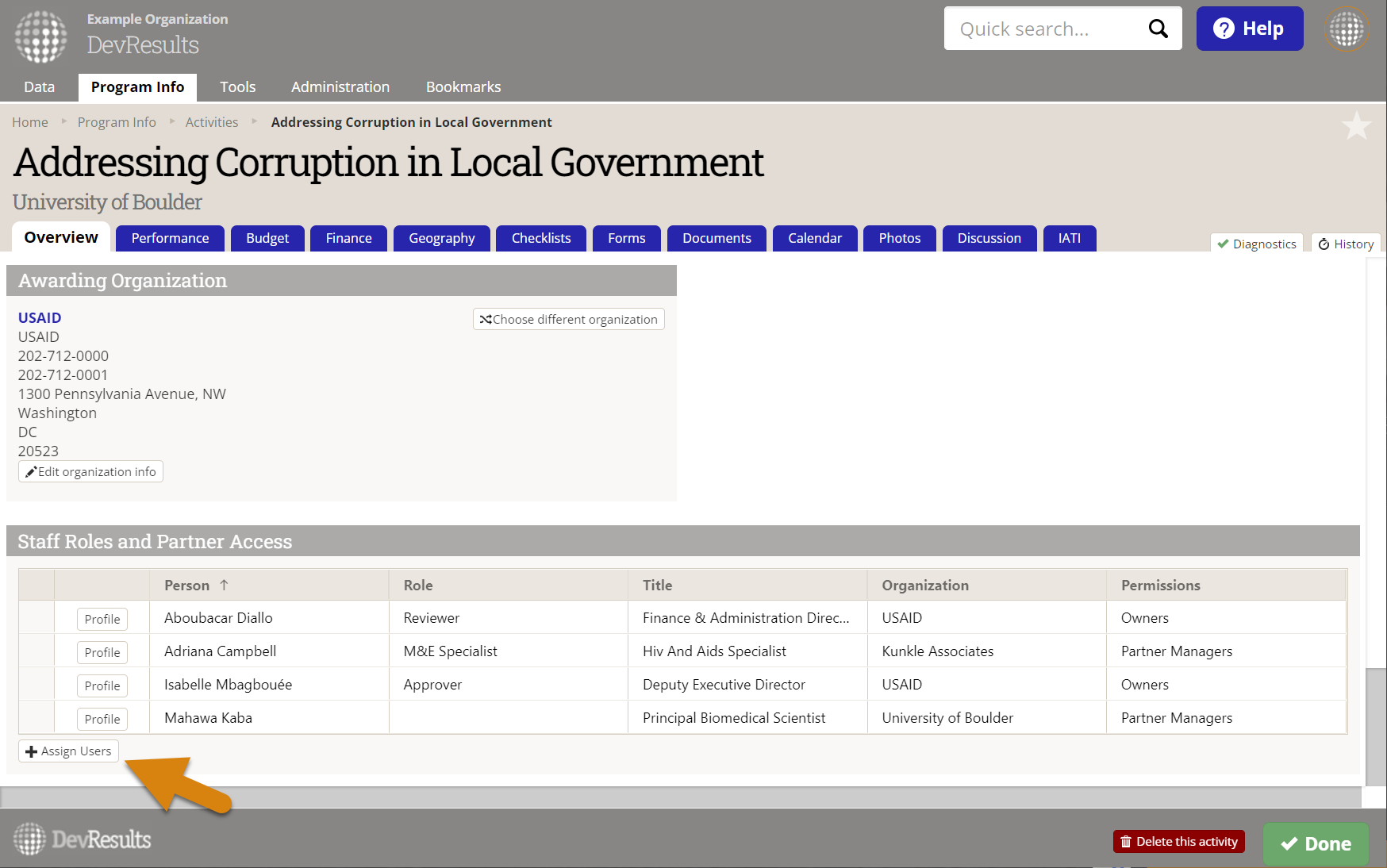1387x868 pixels.
Task: Switch to the IATI tab
Action: point(1070,238)
